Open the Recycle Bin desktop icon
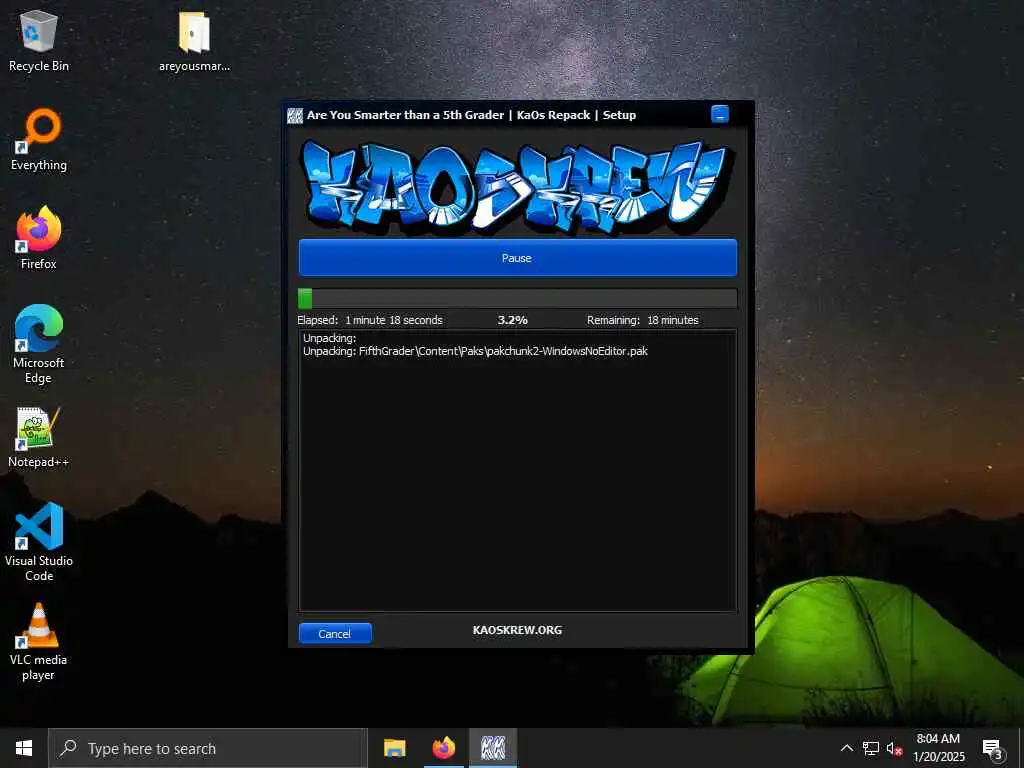Viewport: 1024px width, 768px height. coord(39,40)
